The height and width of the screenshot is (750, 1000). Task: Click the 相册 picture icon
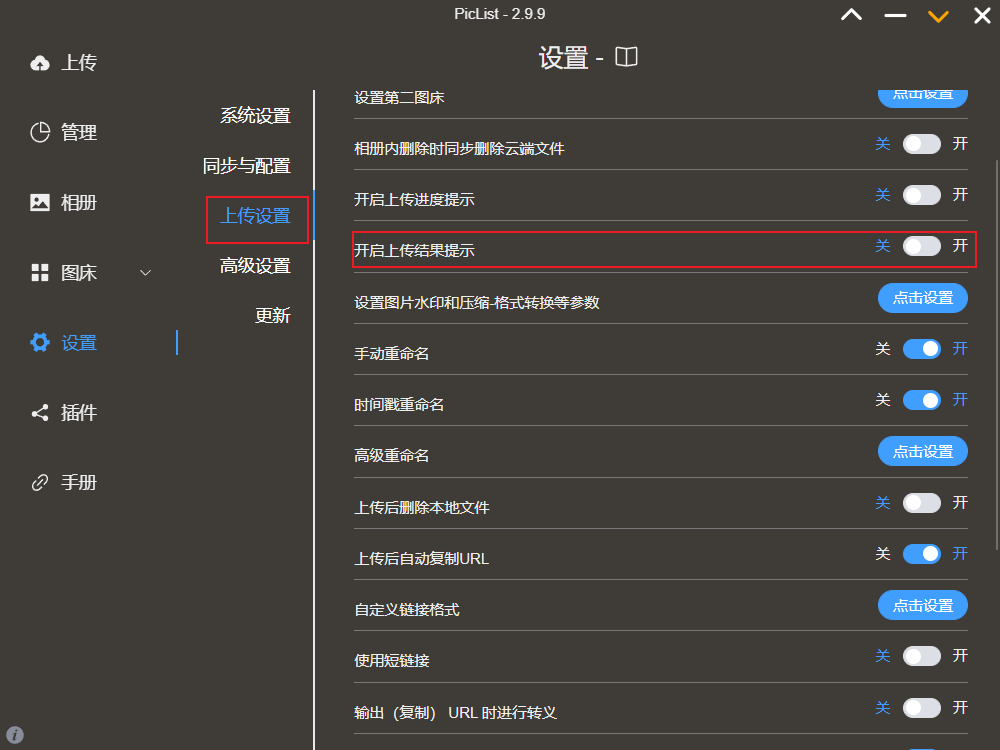click(40, 202)
